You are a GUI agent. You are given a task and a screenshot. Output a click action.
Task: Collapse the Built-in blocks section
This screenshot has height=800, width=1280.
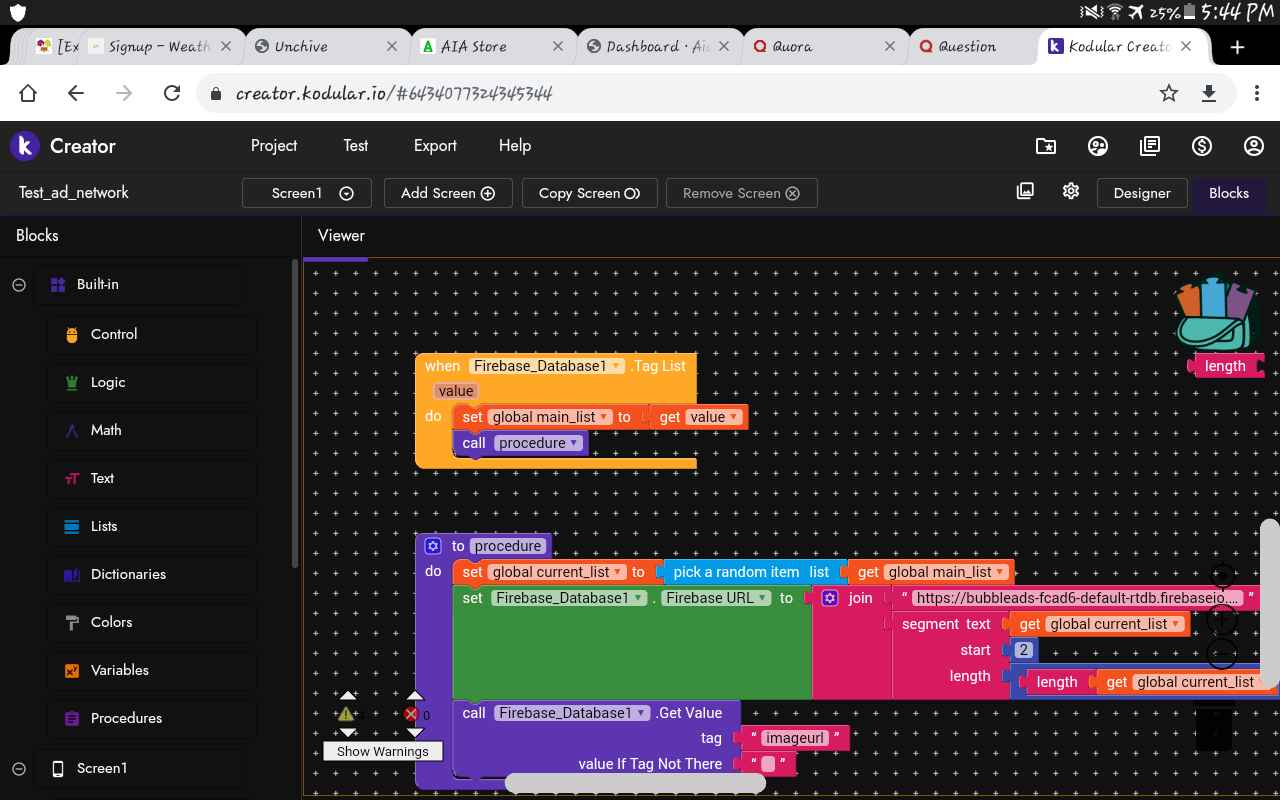(x=18, y=285)
